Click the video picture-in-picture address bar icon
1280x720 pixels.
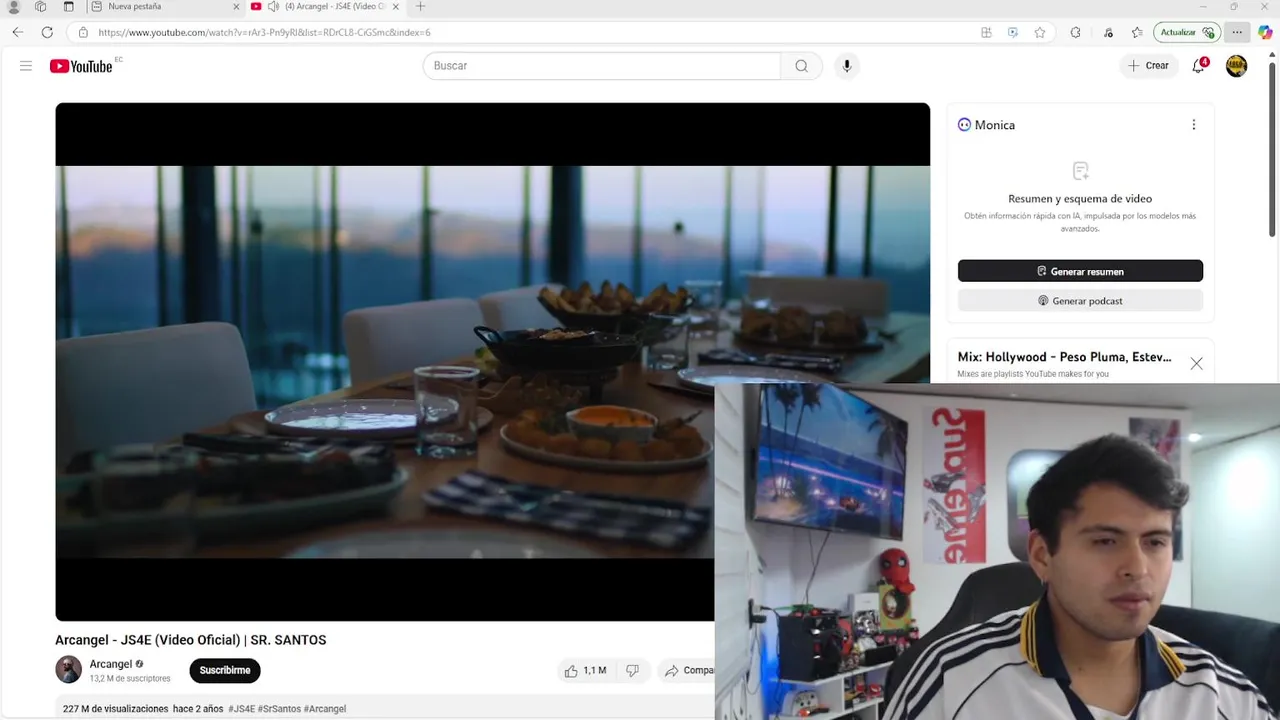point(1013,32)
